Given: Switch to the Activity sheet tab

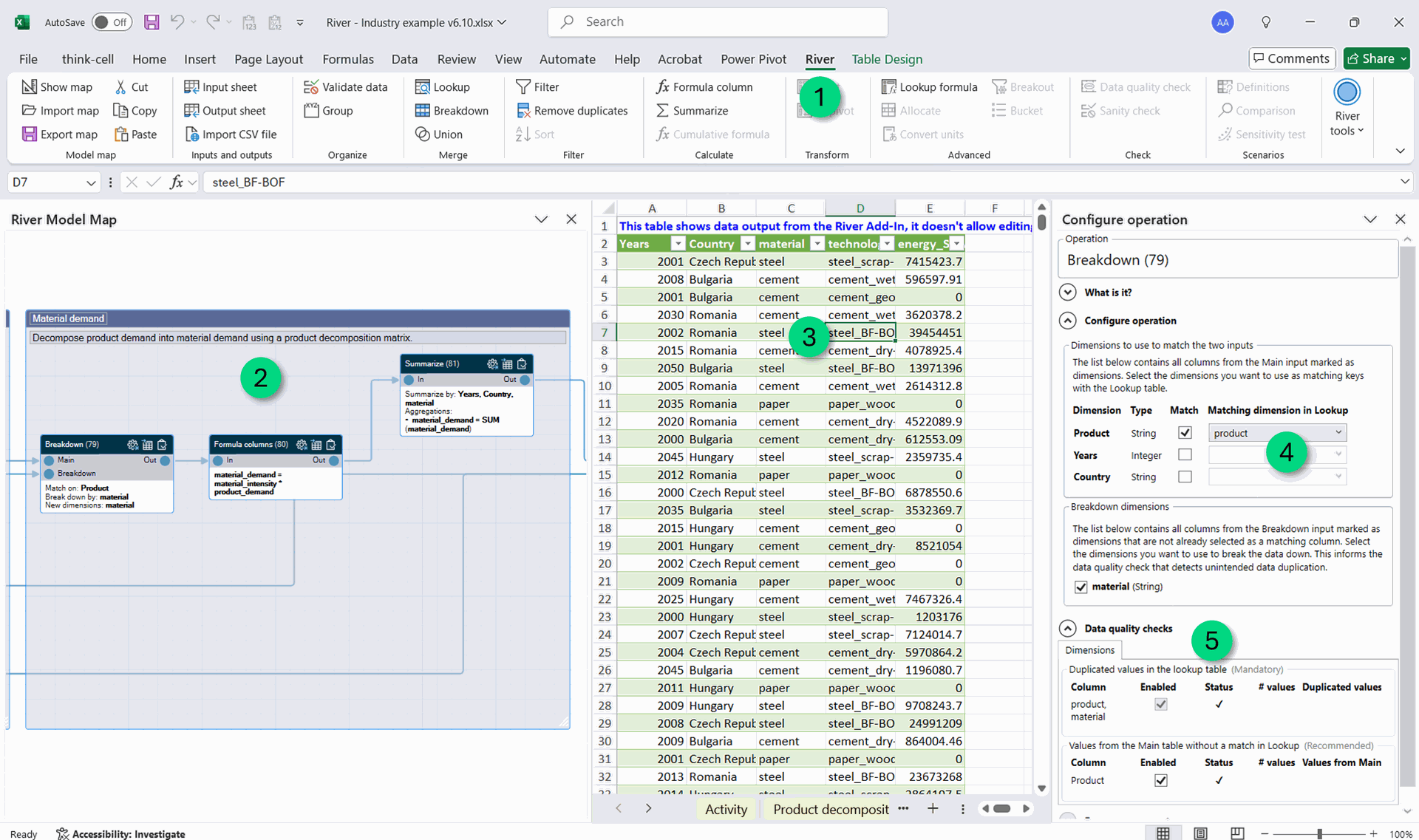Looking at the screenshot, I should point(726,809).
